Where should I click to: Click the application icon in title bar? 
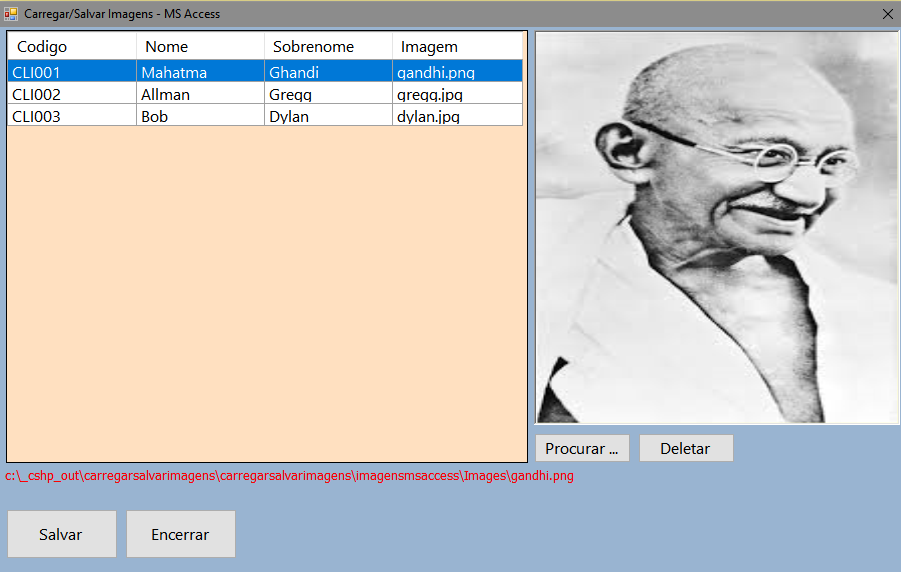pyautogui.click(x=10, y=13)
